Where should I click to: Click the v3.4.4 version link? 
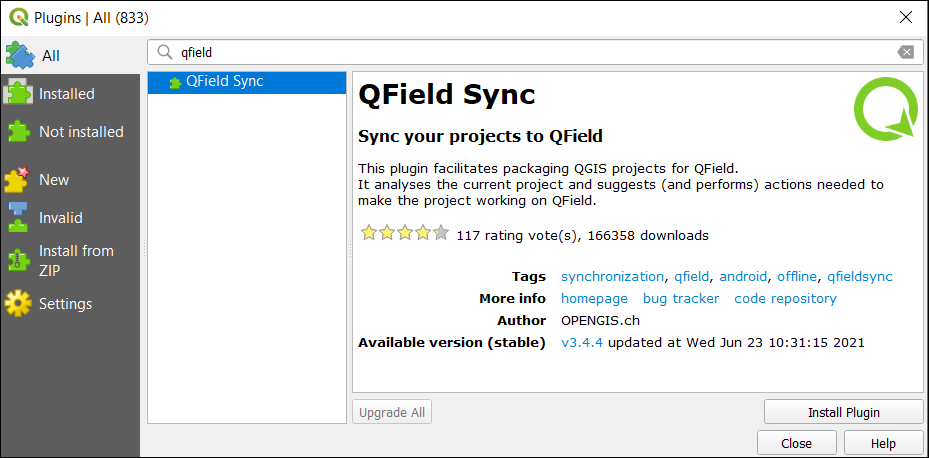tap(582, 342)
